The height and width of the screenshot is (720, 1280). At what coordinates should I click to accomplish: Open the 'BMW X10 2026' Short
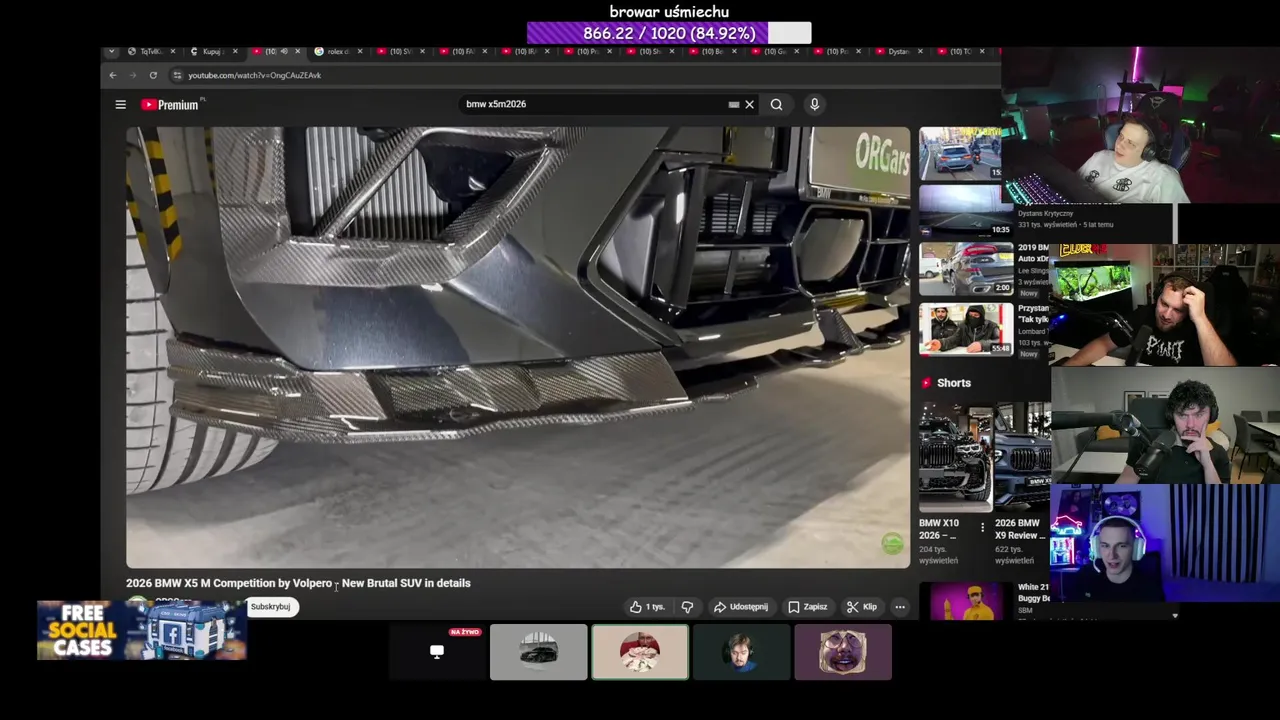click(x=955, y=457)
